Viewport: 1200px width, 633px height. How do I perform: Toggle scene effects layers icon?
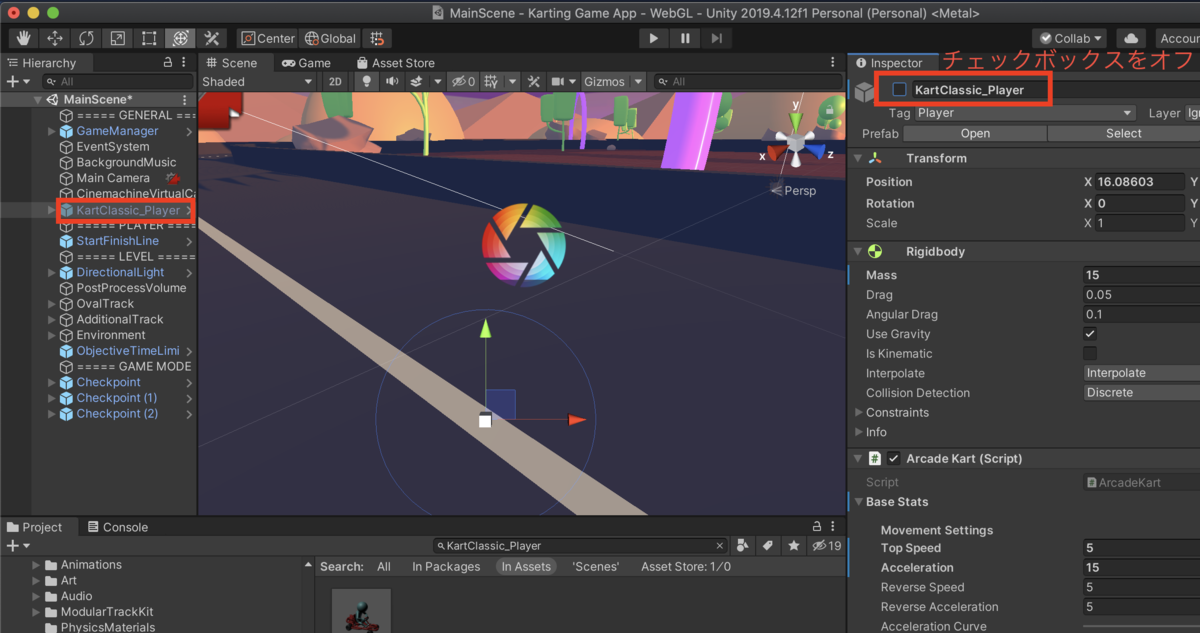coord(419,81)
